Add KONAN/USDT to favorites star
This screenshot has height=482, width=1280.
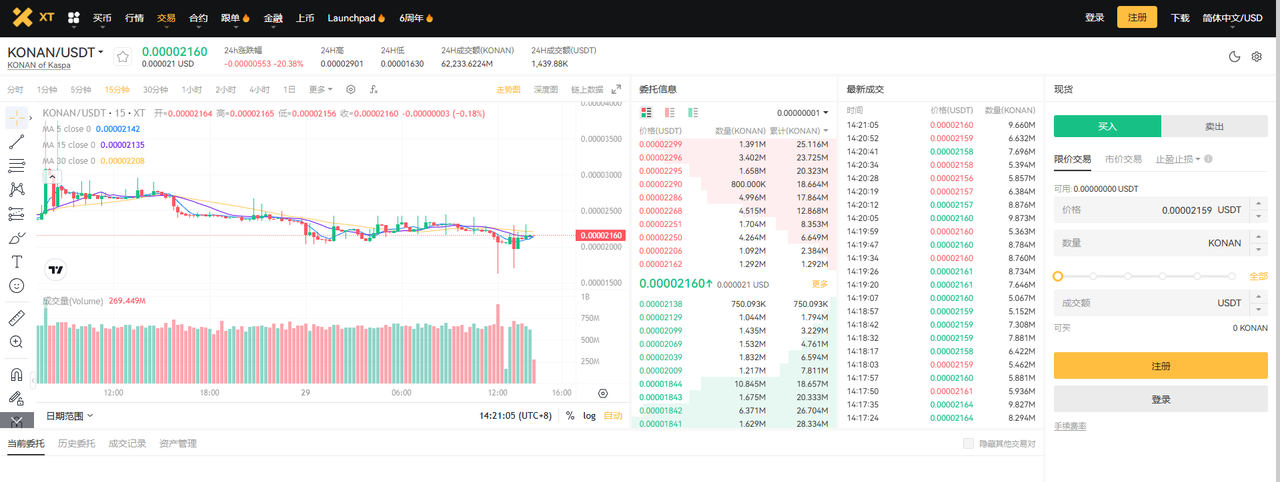point(123,57)
